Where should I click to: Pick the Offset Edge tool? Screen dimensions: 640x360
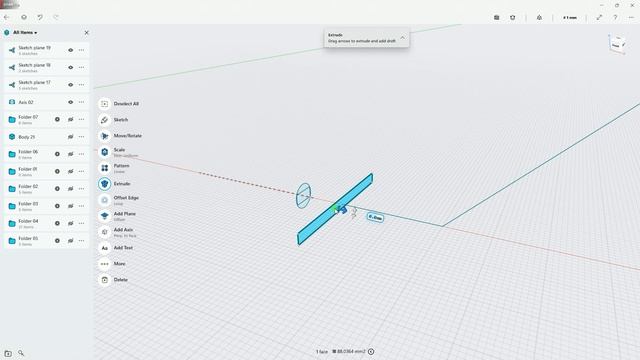104,200
